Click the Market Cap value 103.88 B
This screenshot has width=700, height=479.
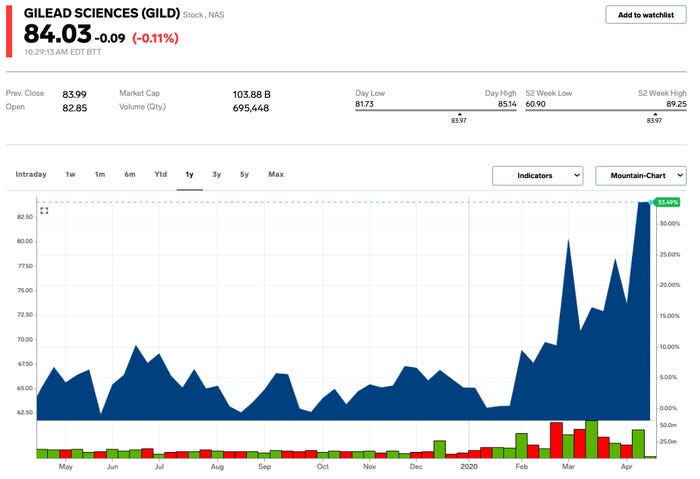coord(251,95)
